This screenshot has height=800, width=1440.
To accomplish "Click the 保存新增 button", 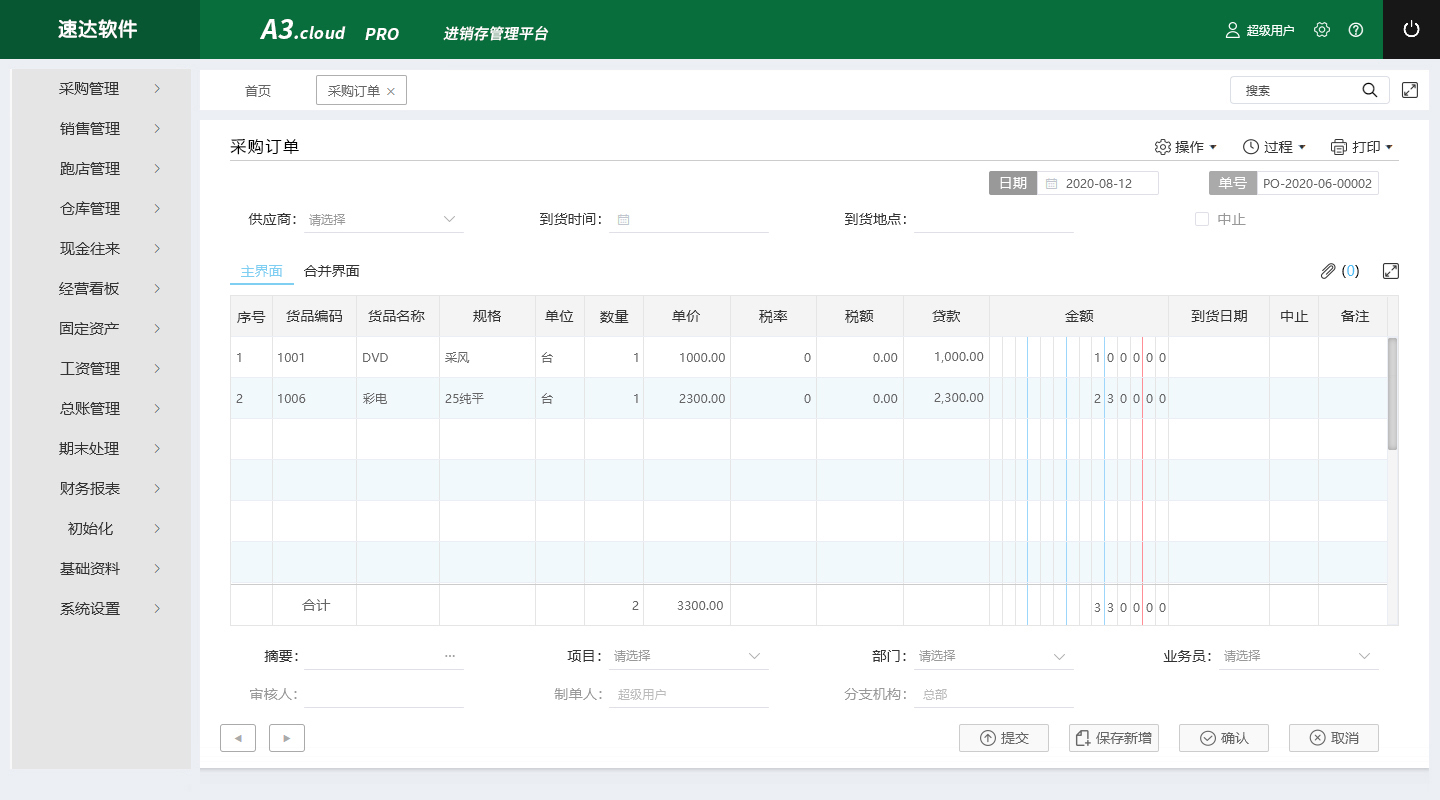I will point(1114,738).
